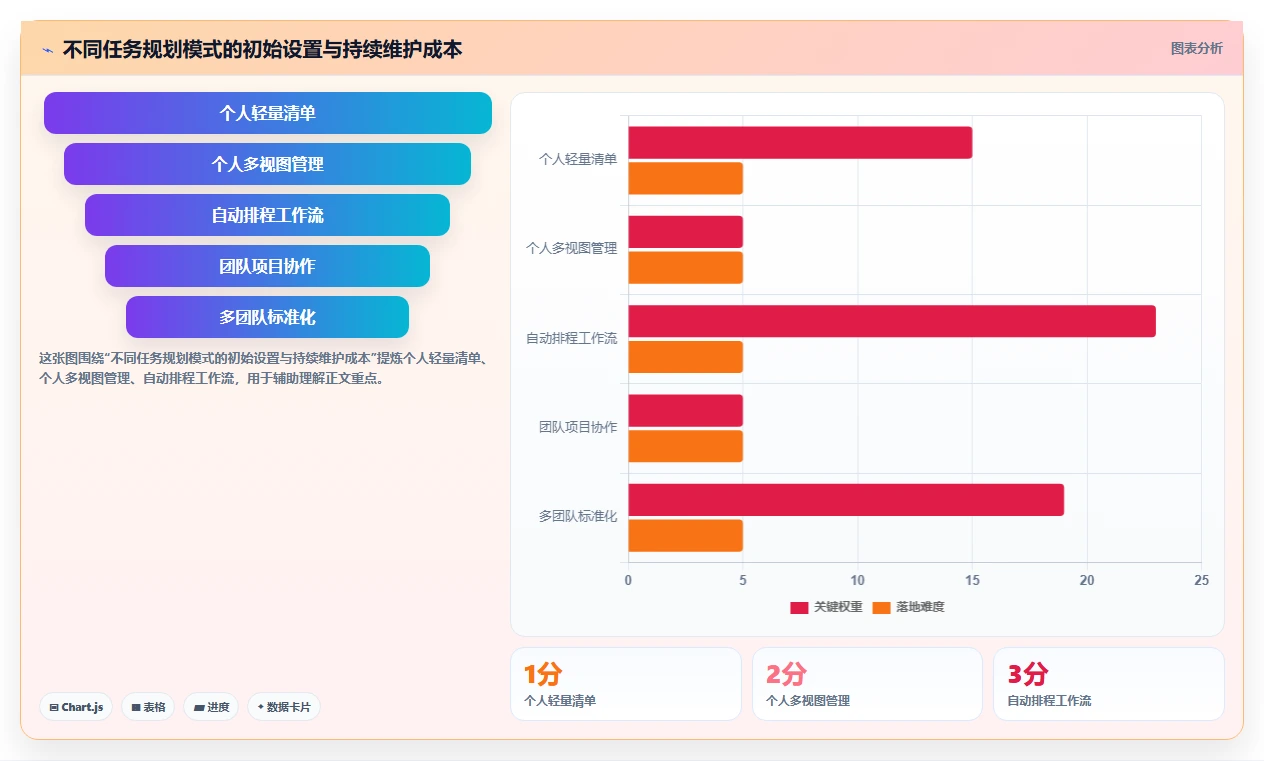The width and height of the screenshot is (1264, 761).
Task: Click the orange bar for 个人多视图管理
Action: coord(685,267)
